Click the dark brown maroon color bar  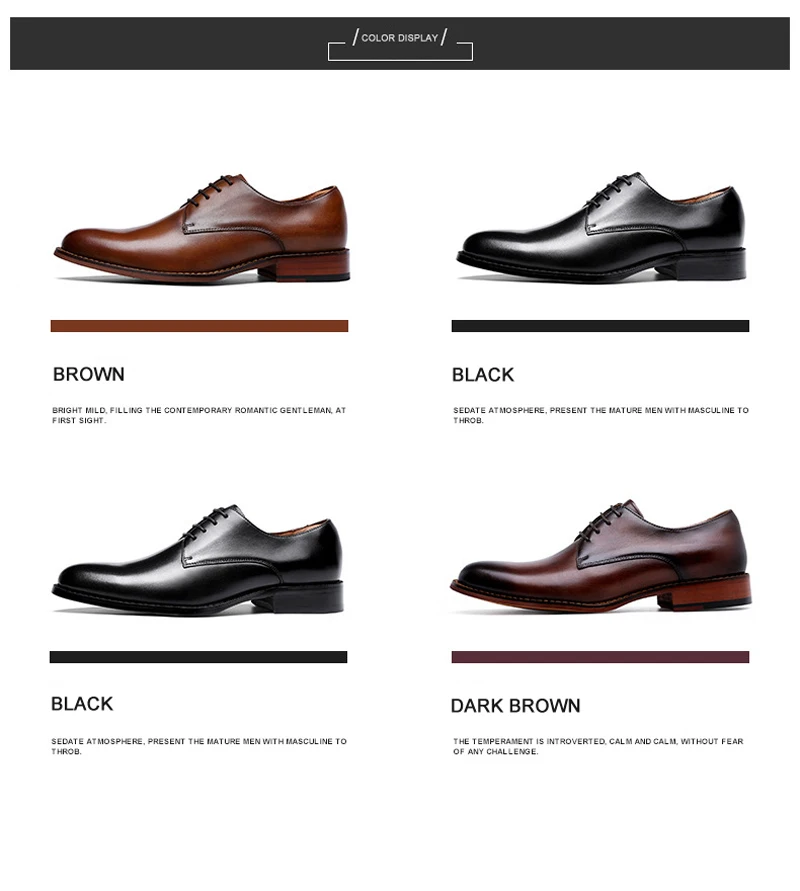pyautogui.click(x=600, y=657)
